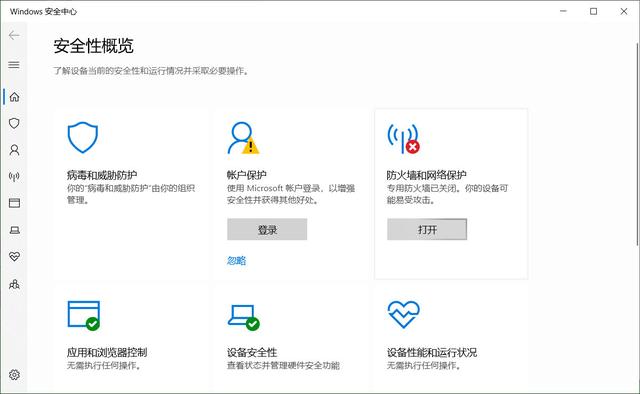Screen dimensions: 640x394
Task: Click the 忽略 link
Action: tap(236, 260)
